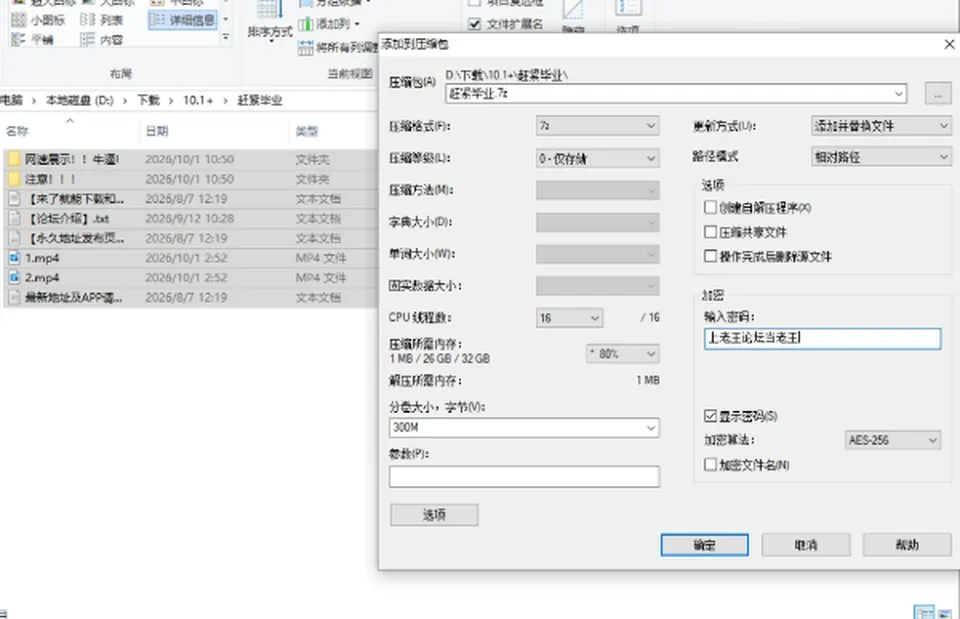The height and width of the screenshot is (619, 960).
Task: Select the folder icon of 网速展示 folder
Action: [13, 160]
